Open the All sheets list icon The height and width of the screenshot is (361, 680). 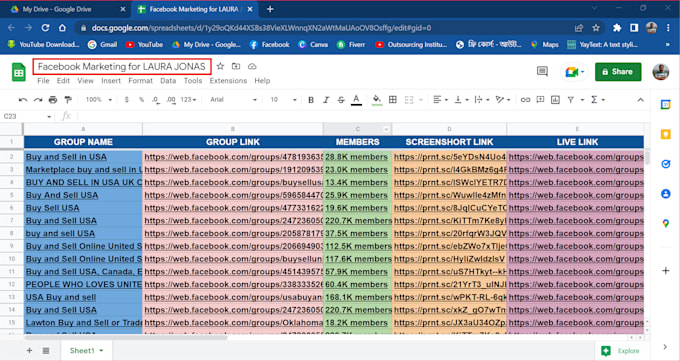tap(46, 350)
